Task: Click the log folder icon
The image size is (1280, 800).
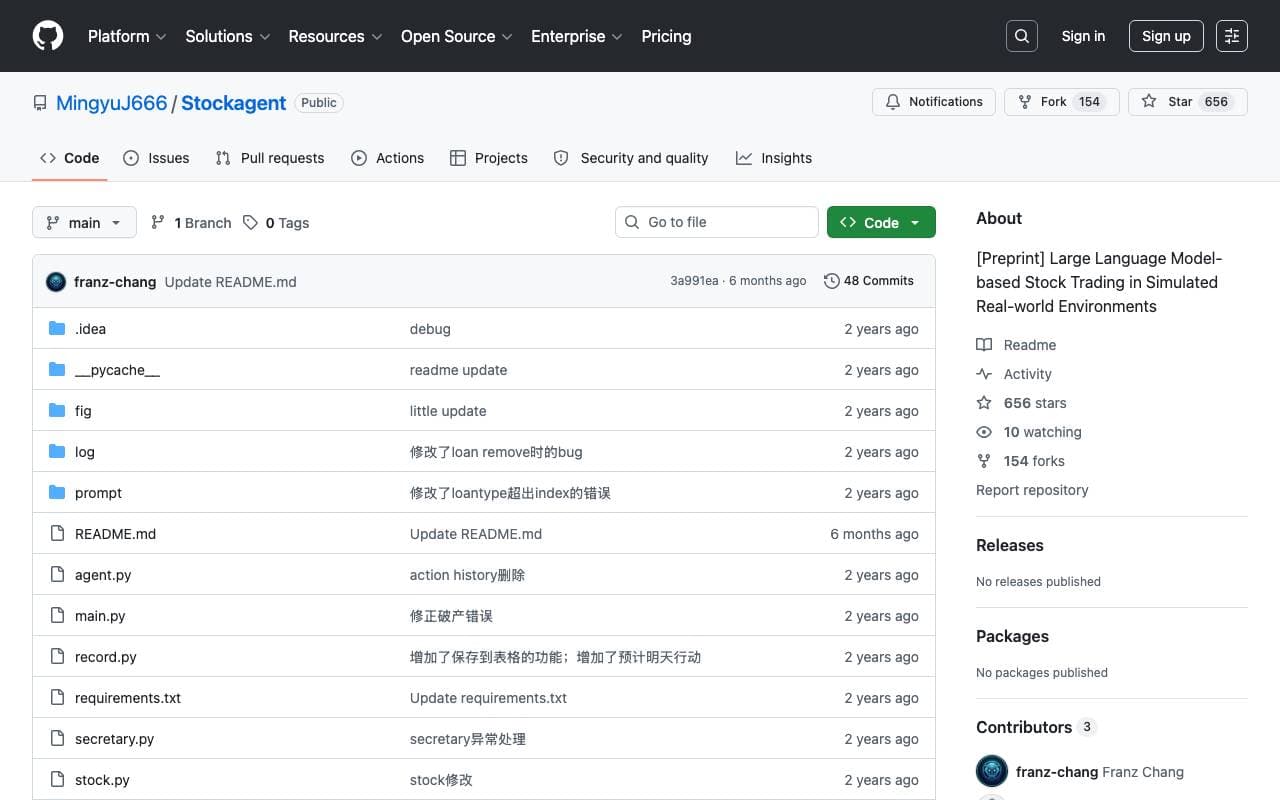Action: (57, 452)
